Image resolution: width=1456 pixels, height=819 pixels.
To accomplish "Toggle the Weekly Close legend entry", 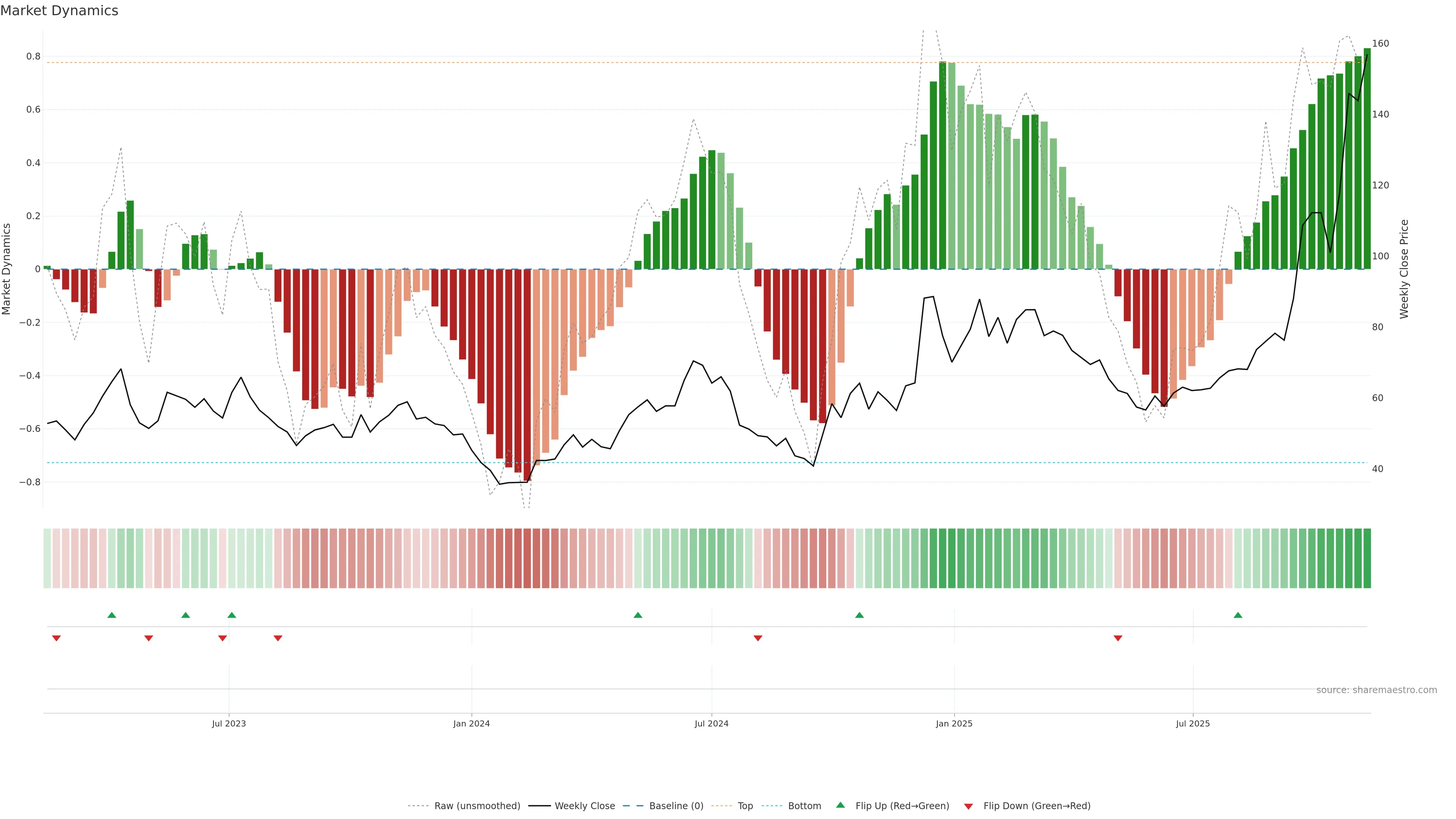I will coord(584,806).
